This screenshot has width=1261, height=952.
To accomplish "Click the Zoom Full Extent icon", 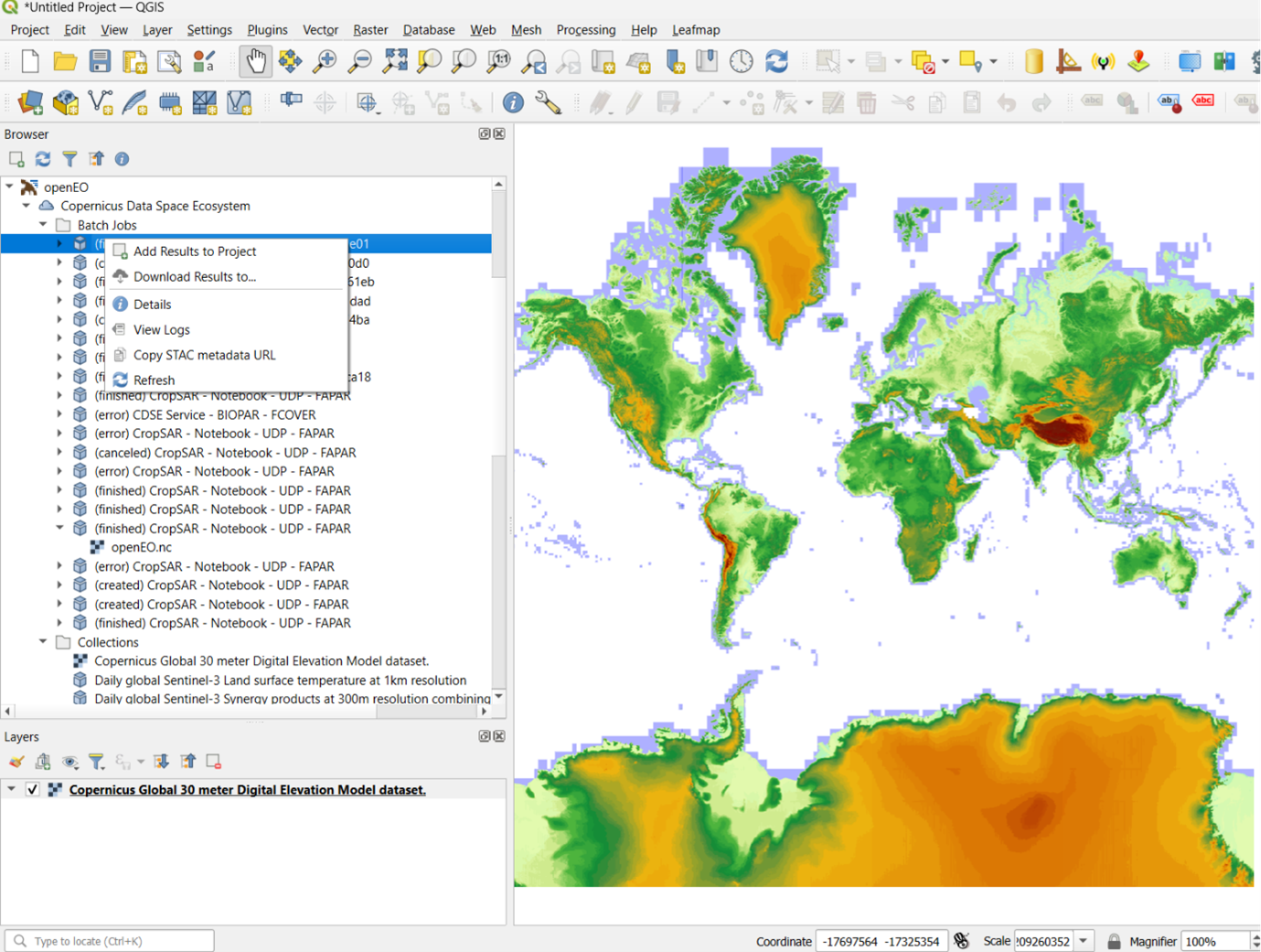I will point(395,61).
